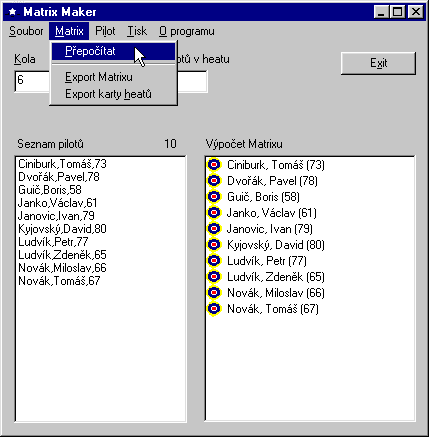Click the roundel icon beside Ciniburk, Tomáš

214,165
